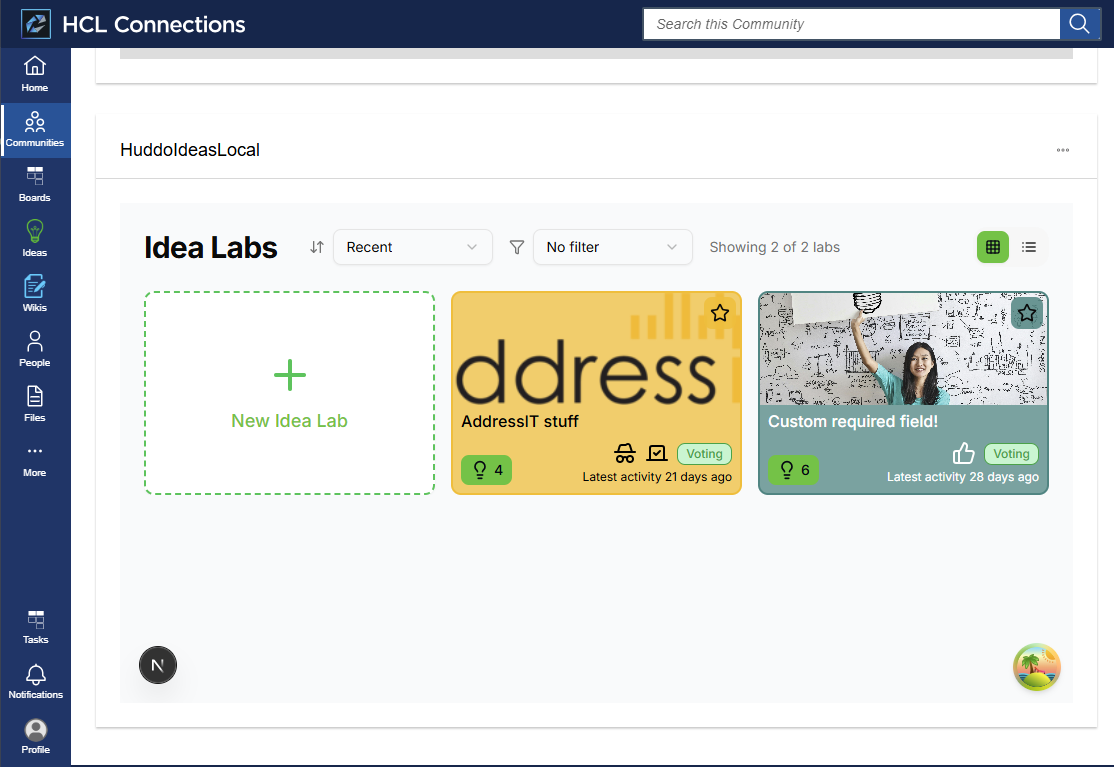This screenshot has height=767, width=1114.
Task: Expand the More sidebar menu
Action: [x=35, y=459]
